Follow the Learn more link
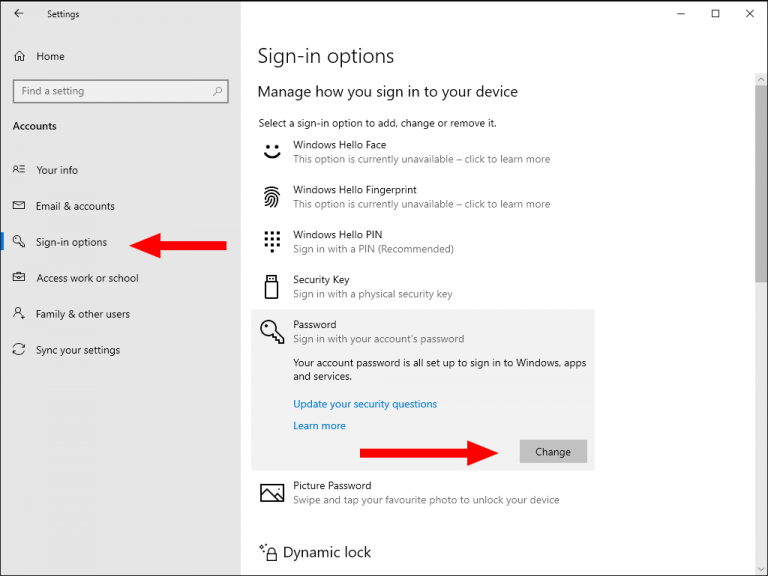 click(319, 426)
